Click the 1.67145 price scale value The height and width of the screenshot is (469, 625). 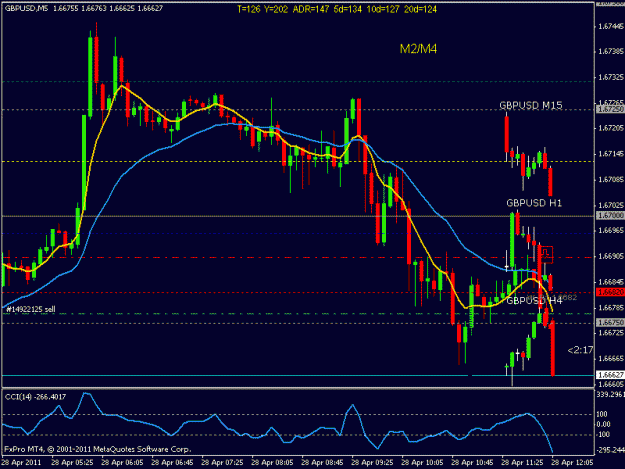611,154
